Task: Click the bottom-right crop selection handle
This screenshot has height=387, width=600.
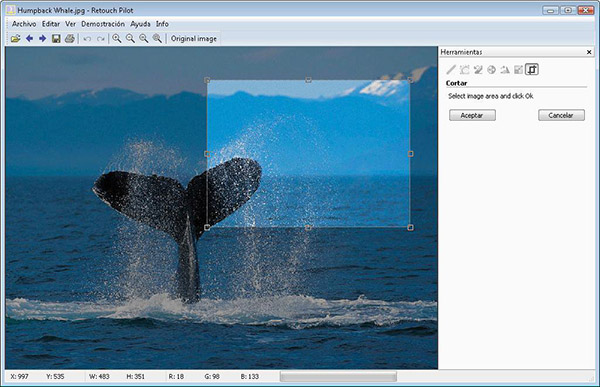Action: [x=410, y=227]
